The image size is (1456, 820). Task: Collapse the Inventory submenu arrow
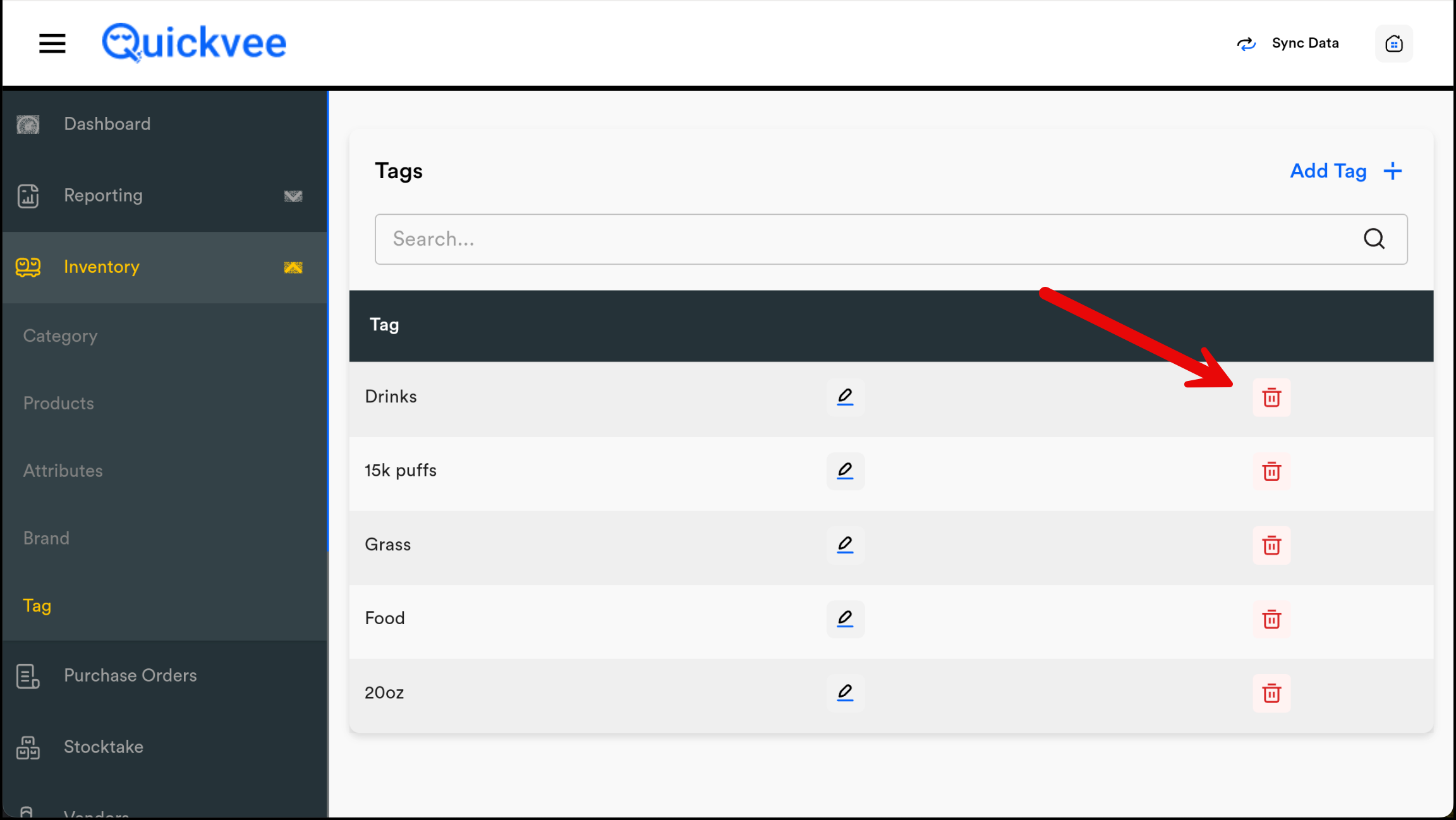pyautogui.click(x=293, y=267)
